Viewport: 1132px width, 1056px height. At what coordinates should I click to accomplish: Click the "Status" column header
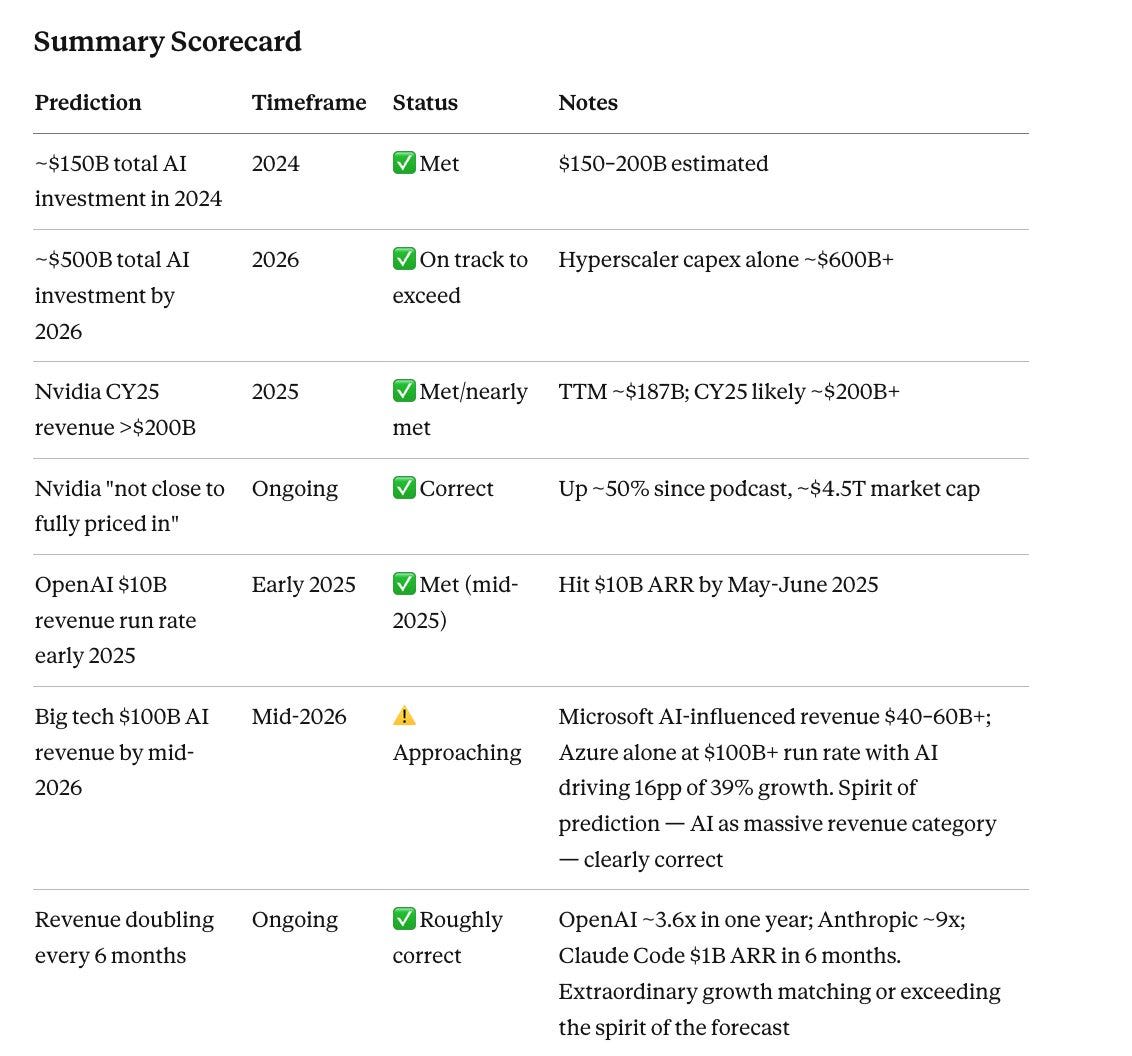425,102
